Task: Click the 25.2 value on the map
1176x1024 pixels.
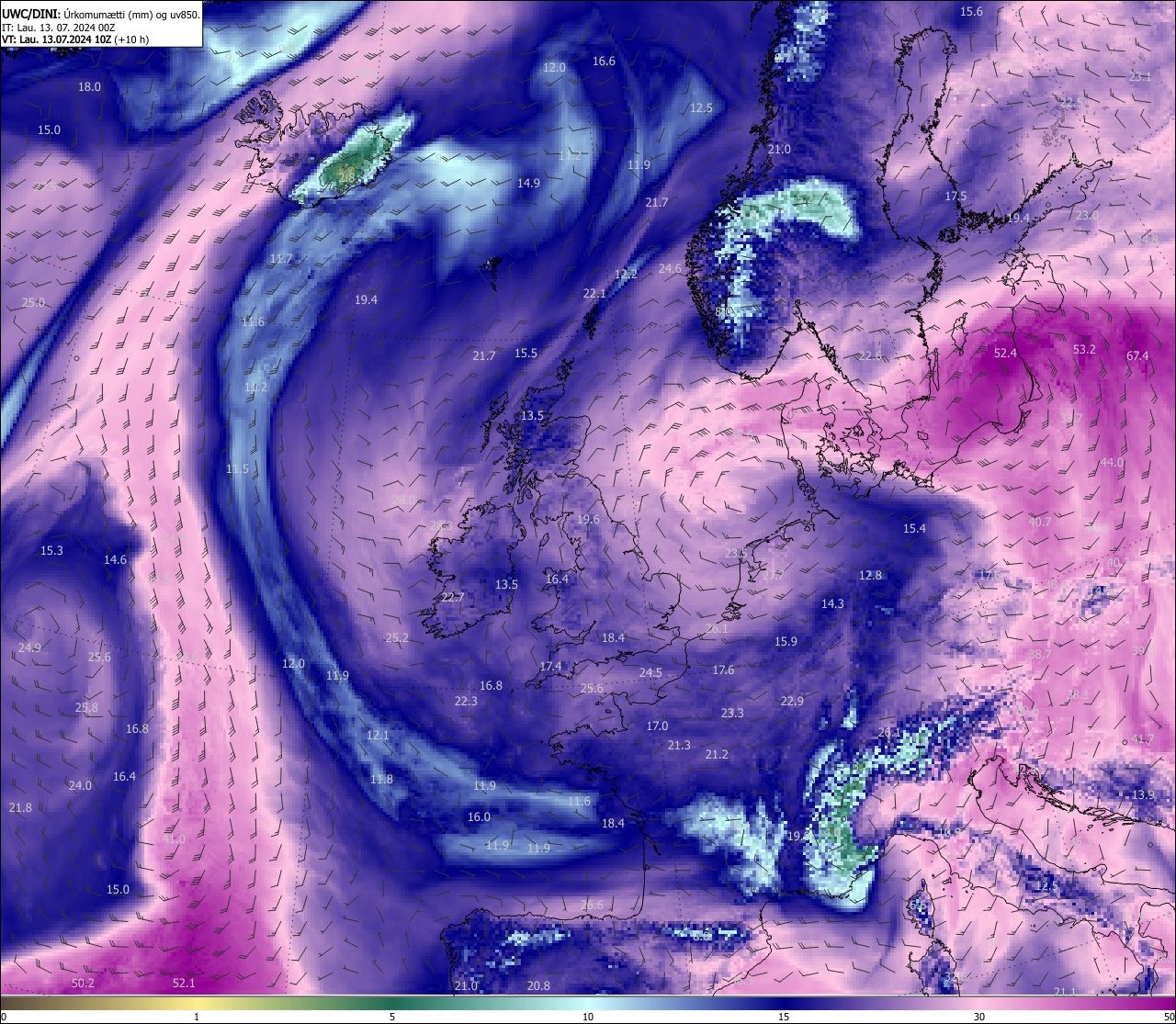Action: click(397, 637)
